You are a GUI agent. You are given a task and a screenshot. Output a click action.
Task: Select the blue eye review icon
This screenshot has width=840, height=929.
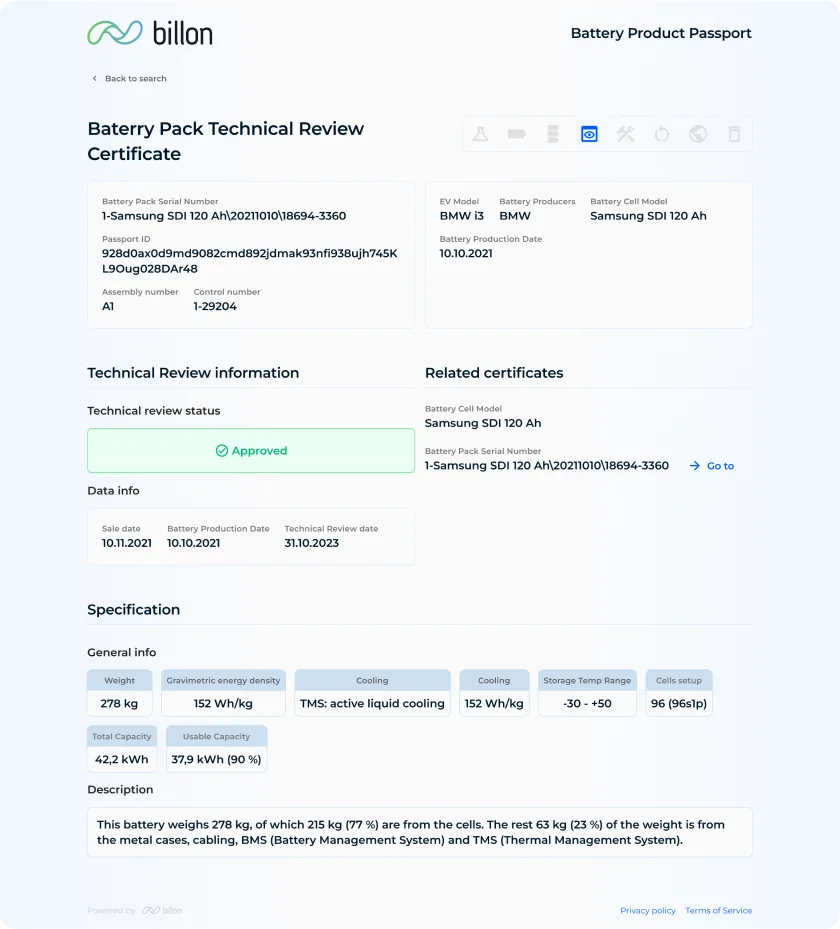point(589,134)
